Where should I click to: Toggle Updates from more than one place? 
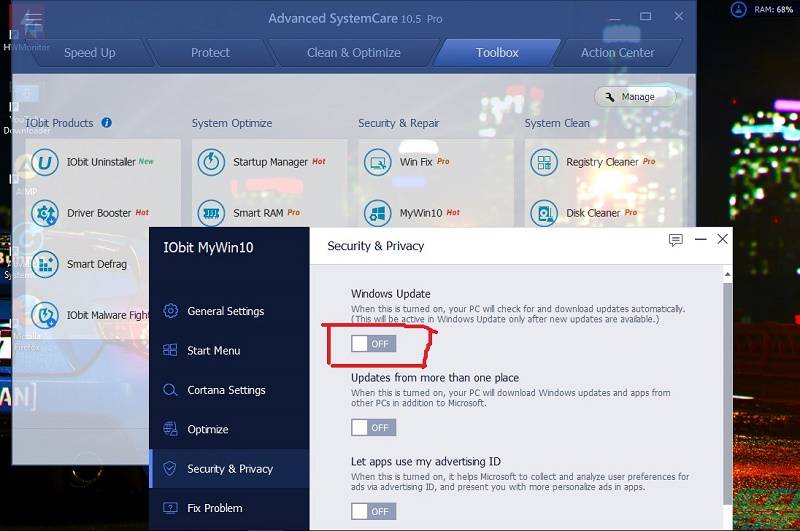click(373, 427)
